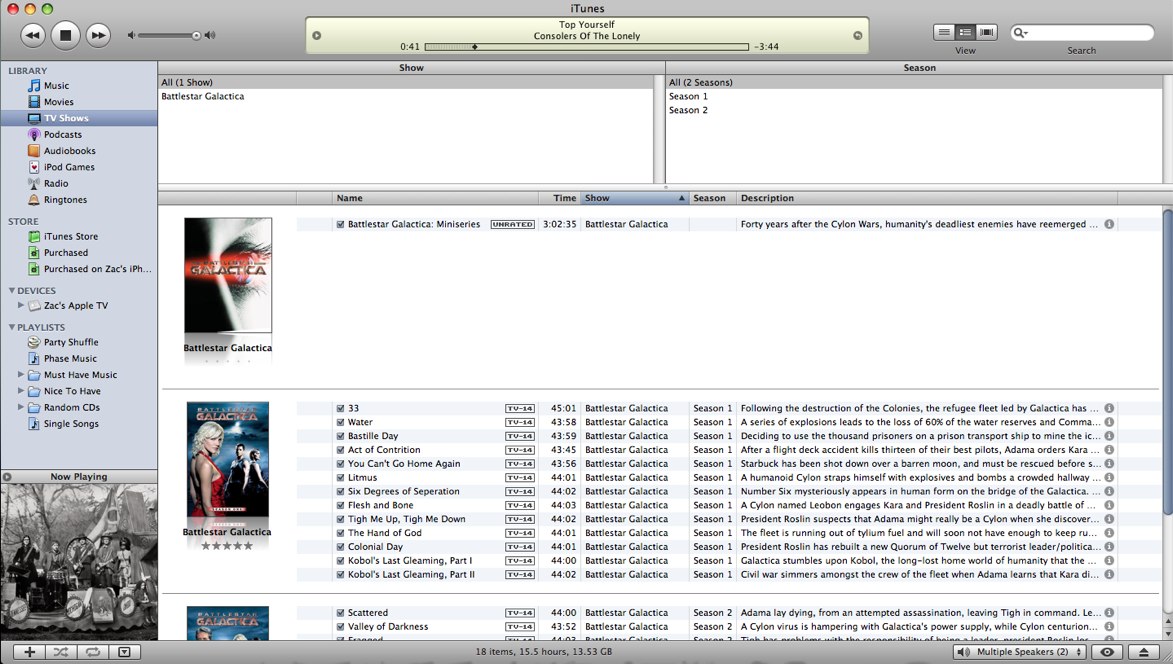The height and width of the screenshot is (664, 1173).
Task: Adjust the volume slider knob
Action: 196,35
